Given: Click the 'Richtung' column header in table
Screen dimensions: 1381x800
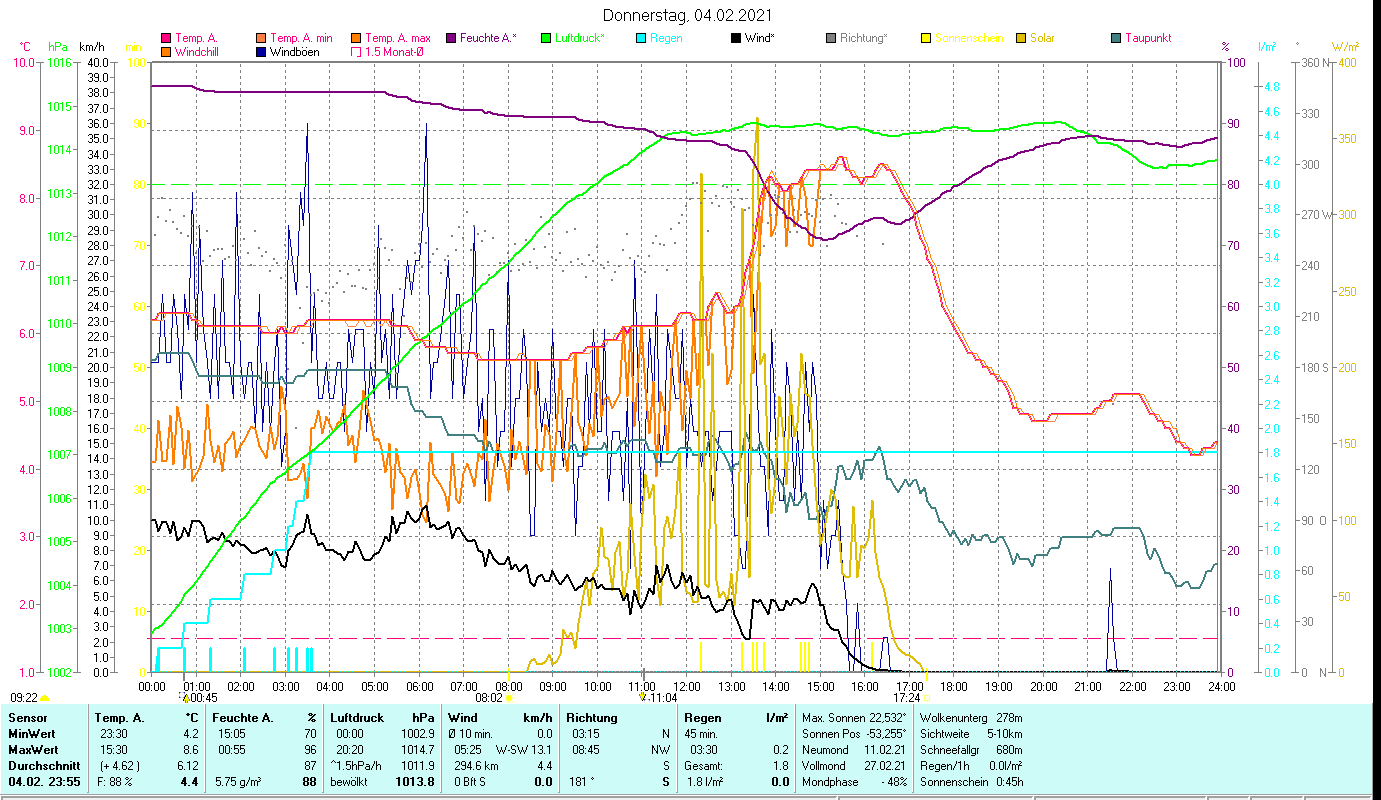Looking at the screenshot, I should (591, 718).
